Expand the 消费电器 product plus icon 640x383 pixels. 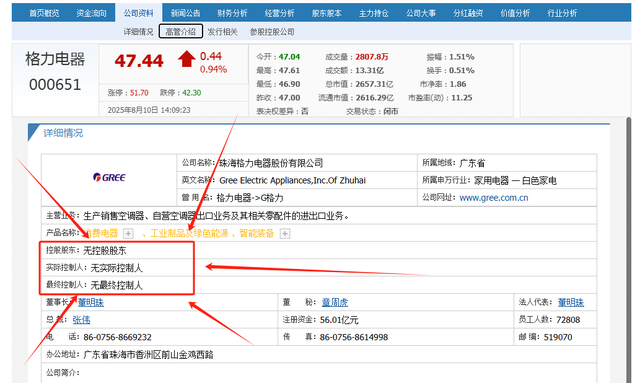point(128,234)
